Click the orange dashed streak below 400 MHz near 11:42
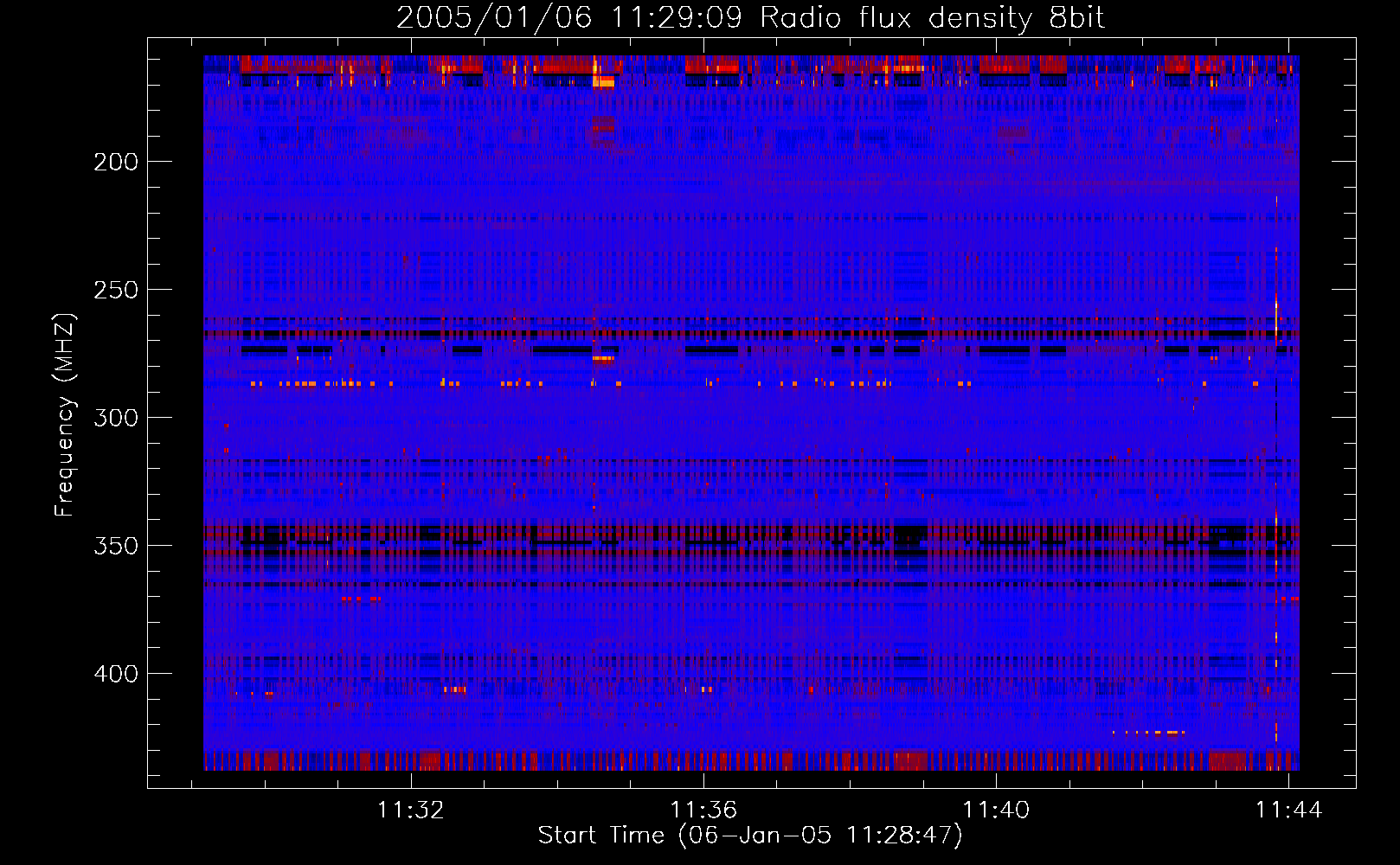The height and width of the screenshot is (865, 1400). [x=1149, y=733]
